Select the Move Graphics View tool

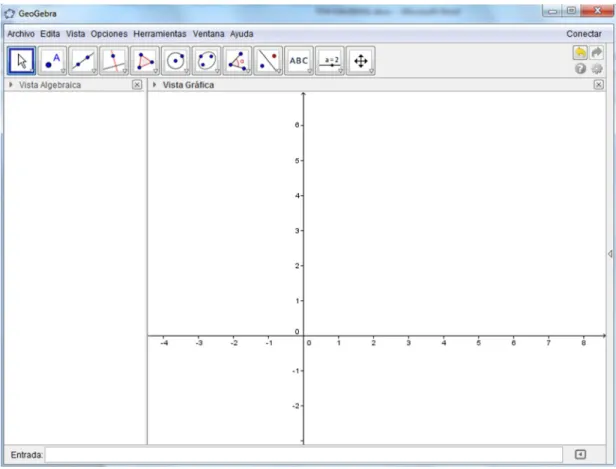[361, 60]
